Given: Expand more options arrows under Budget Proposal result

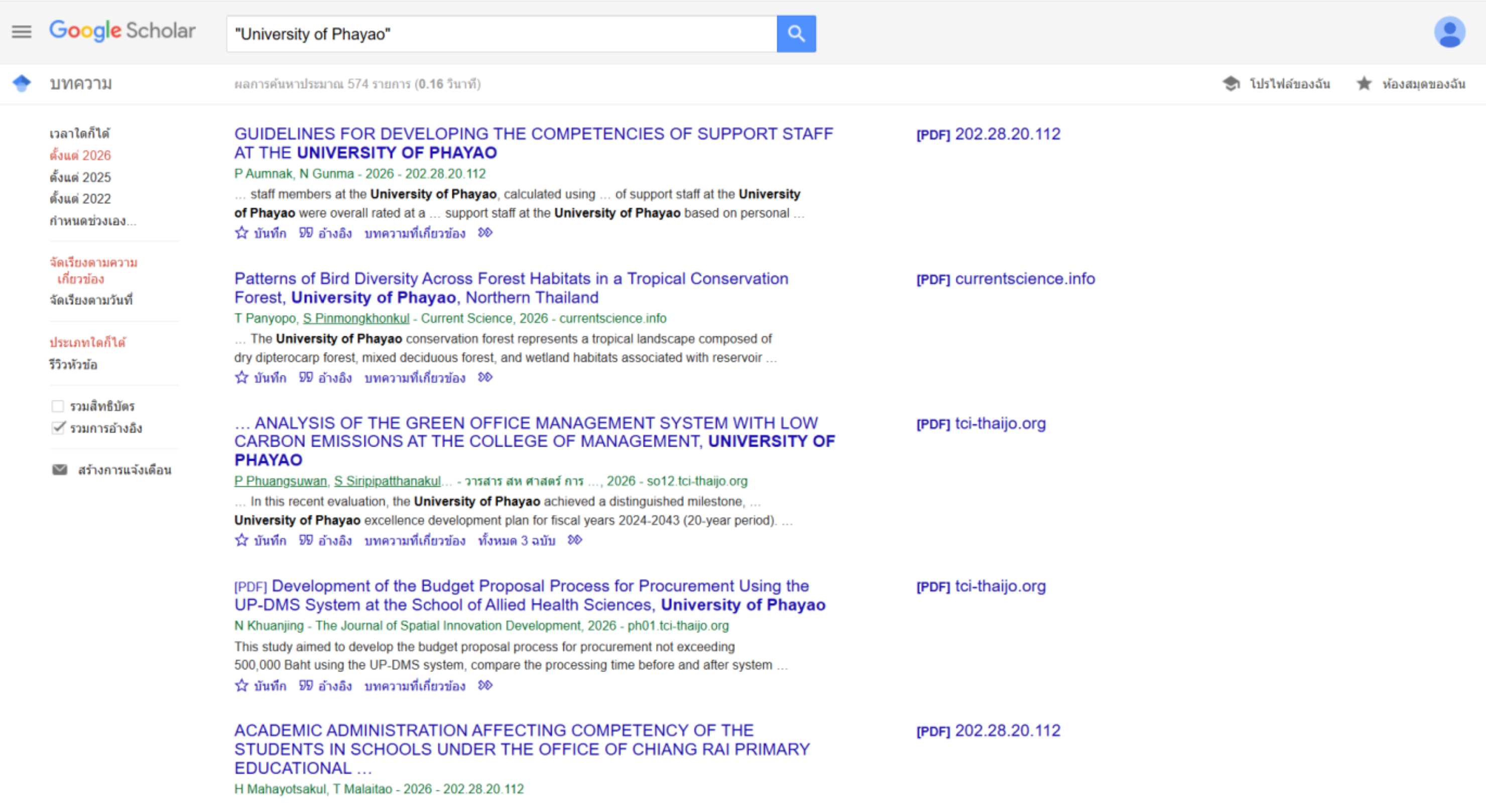Looking at the screenshot, I should [485, 686].
